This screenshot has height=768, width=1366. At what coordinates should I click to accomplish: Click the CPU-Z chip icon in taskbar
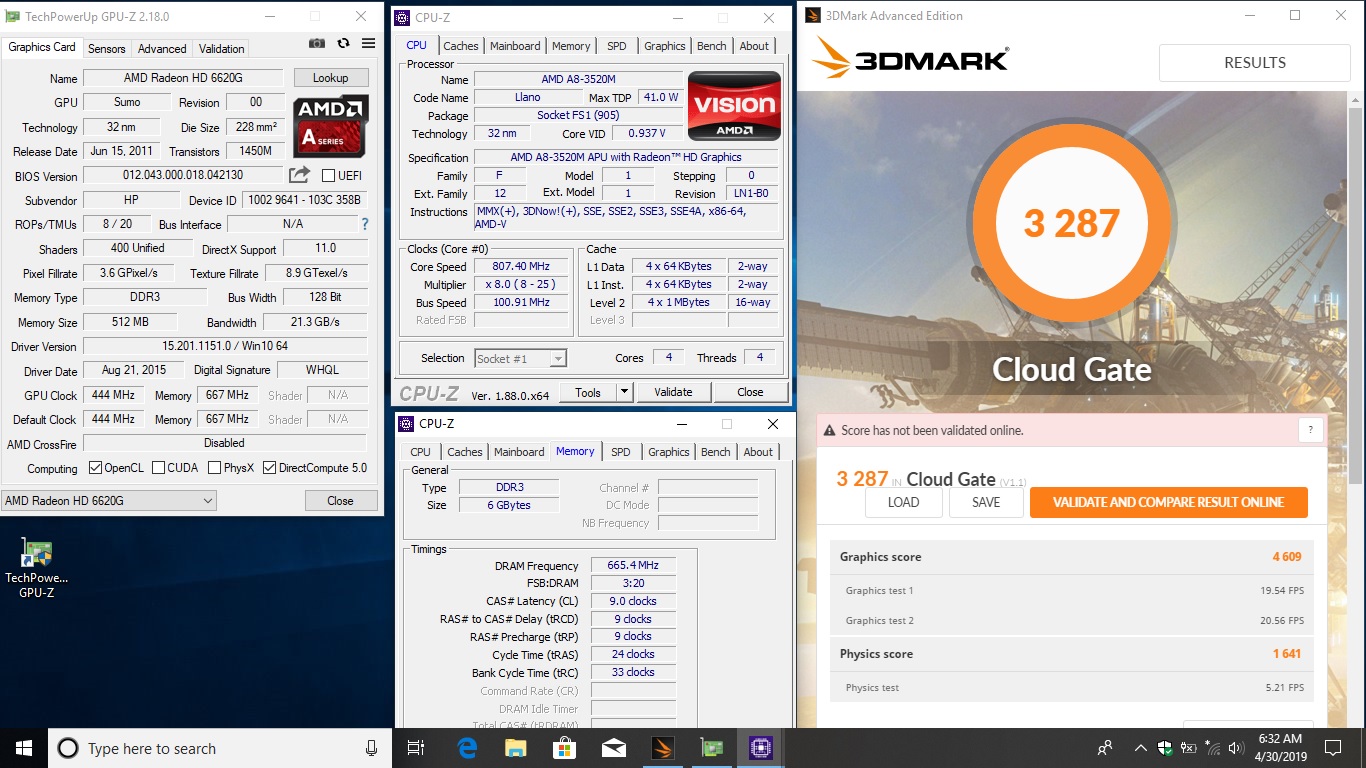(761, 747)
